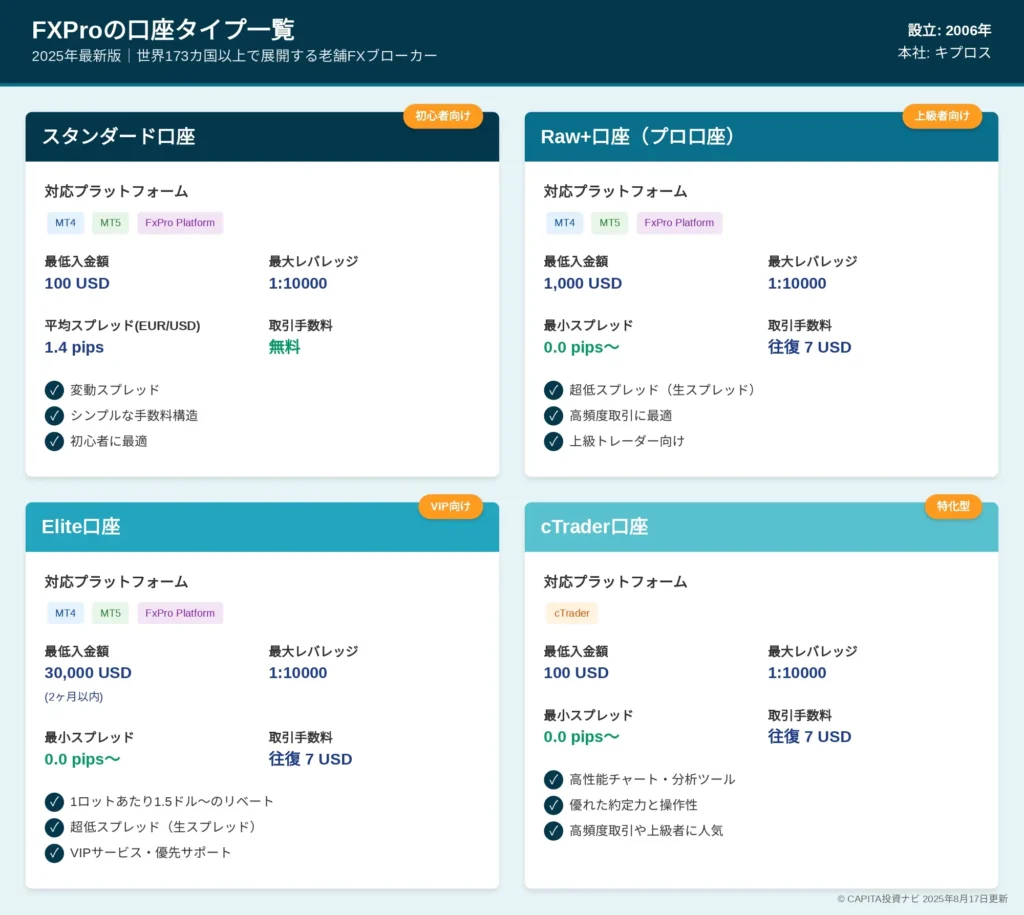Viewport: 1024px width, 915px height.
Task: Click the checkmark icon beside 優れた約定力と操作性
Action: point(553,805)
